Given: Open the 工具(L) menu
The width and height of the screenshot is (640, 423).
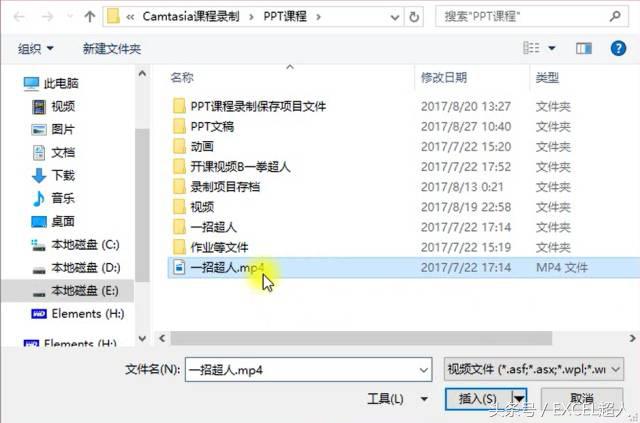Looking at the screenshot, I should (x=397, y=399).
